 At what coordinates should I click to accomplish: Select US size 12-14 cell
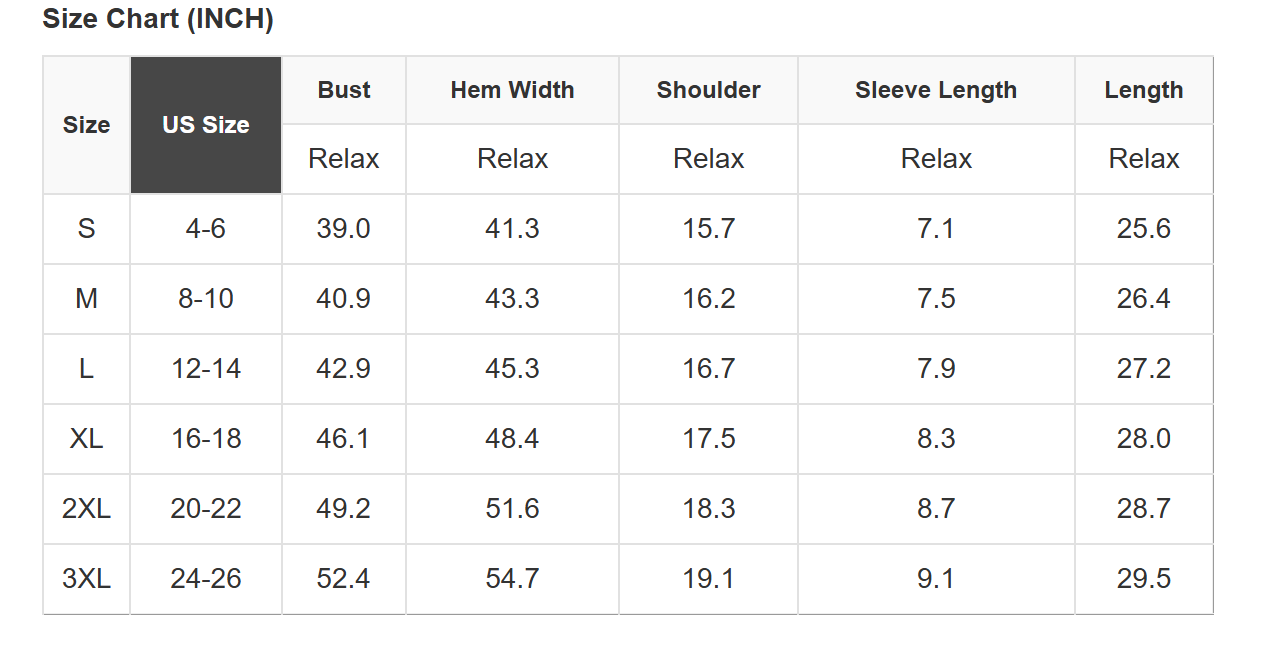(x=206, y=369)
